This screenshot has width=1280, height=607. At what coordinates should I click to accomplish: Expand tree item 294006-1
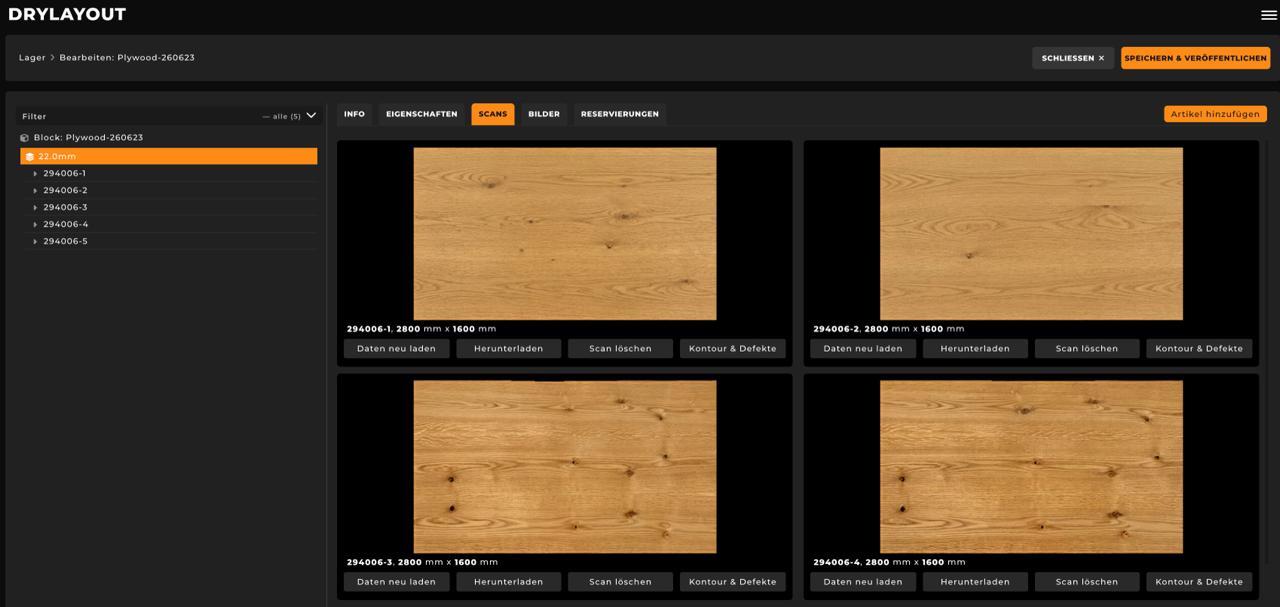(x=35, y=174)
